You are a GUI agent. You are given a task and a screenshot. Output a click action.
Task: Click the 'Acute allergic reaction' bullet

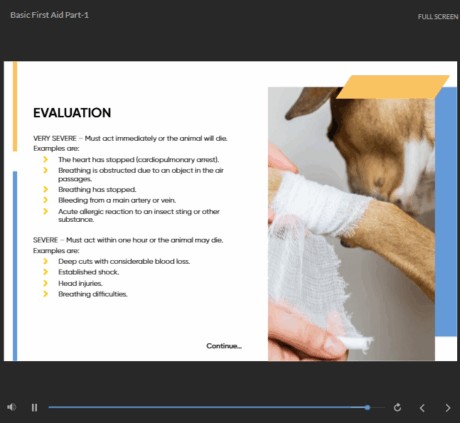(x=139, y=215)
